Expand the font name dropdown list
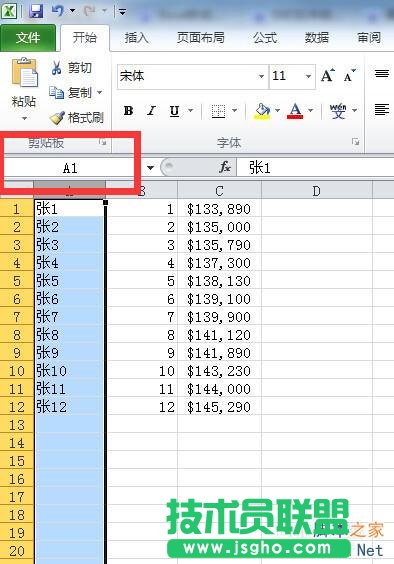 (x=262, y=76)
